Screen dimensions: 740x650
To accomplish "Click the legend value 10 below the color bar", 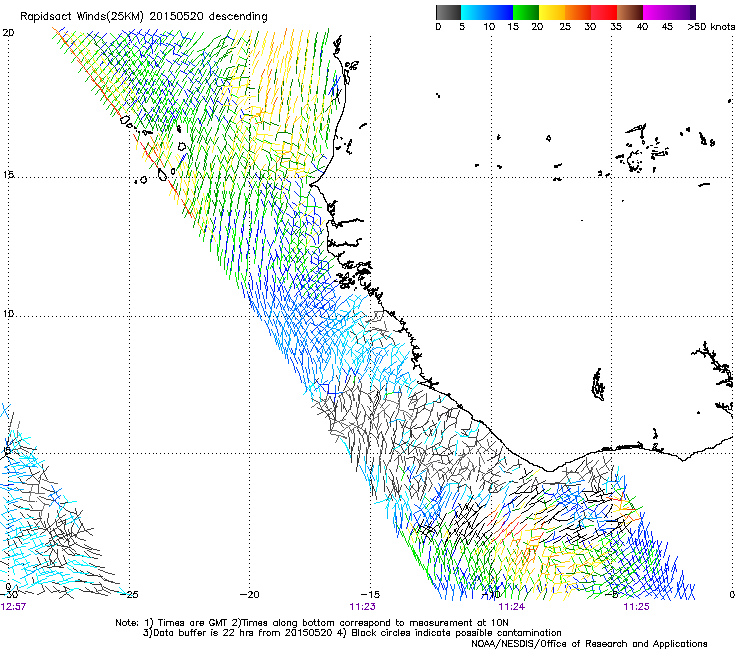I will [x=489, y=27].
